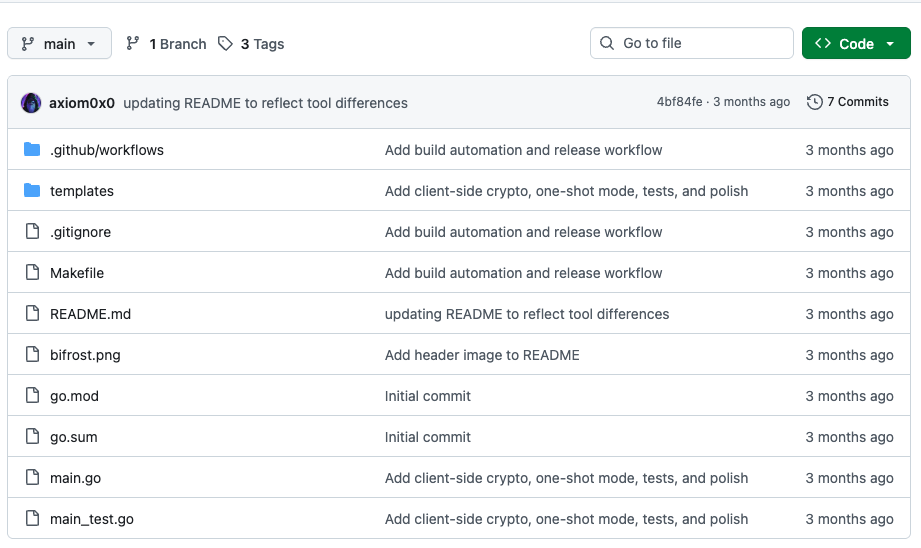Click the go.sum file icon
The height and width of the screenshot is (548, 921).
tap(32, 436)
